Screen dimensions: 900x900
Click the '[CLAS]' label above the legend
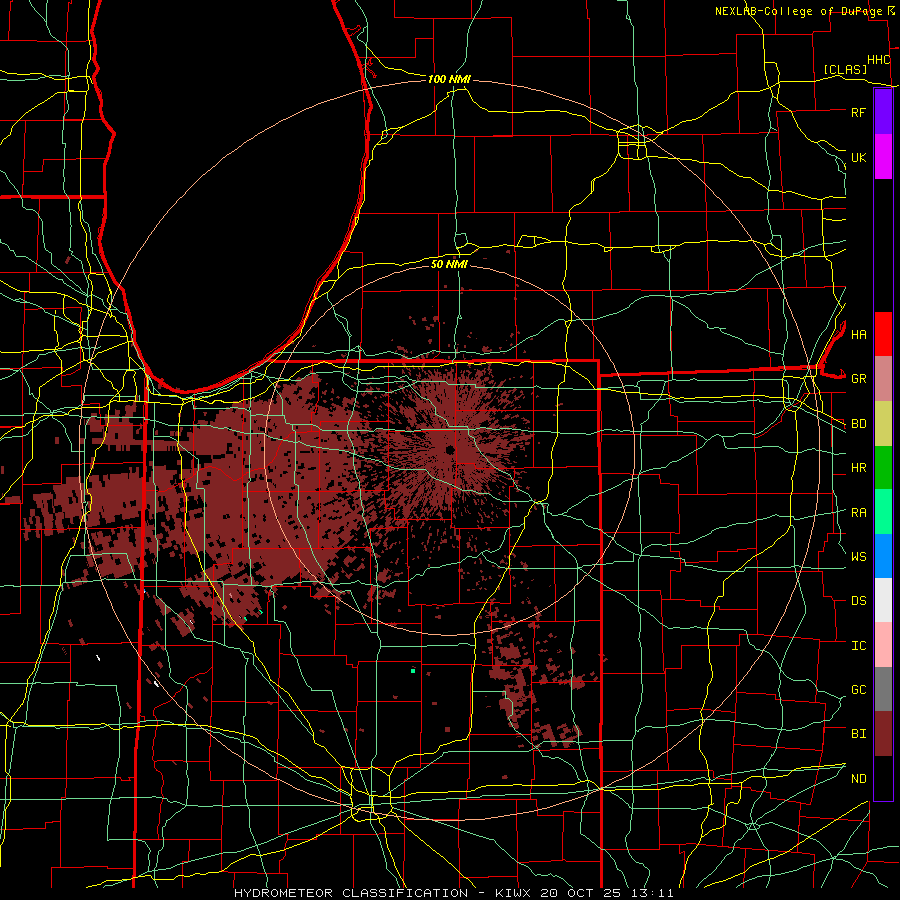(x=845, y=69)
